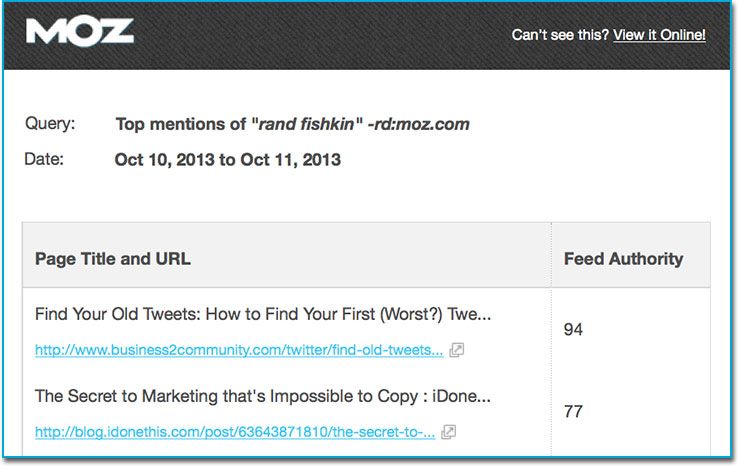Open the business2community.com find-old-tweets URL
This screenshot has width=738, height=466.
239,350
